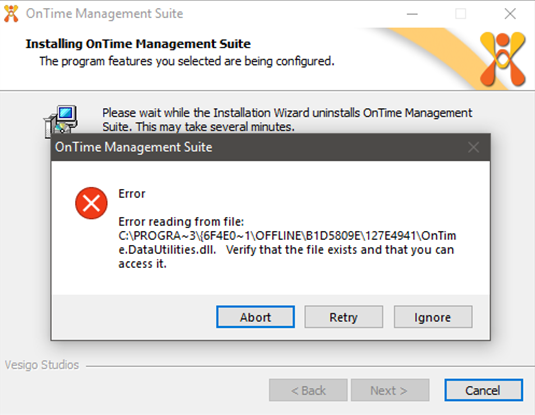Click the installer computer icon
This screenshot has width=535, height=415.
(x=61, y=120)
